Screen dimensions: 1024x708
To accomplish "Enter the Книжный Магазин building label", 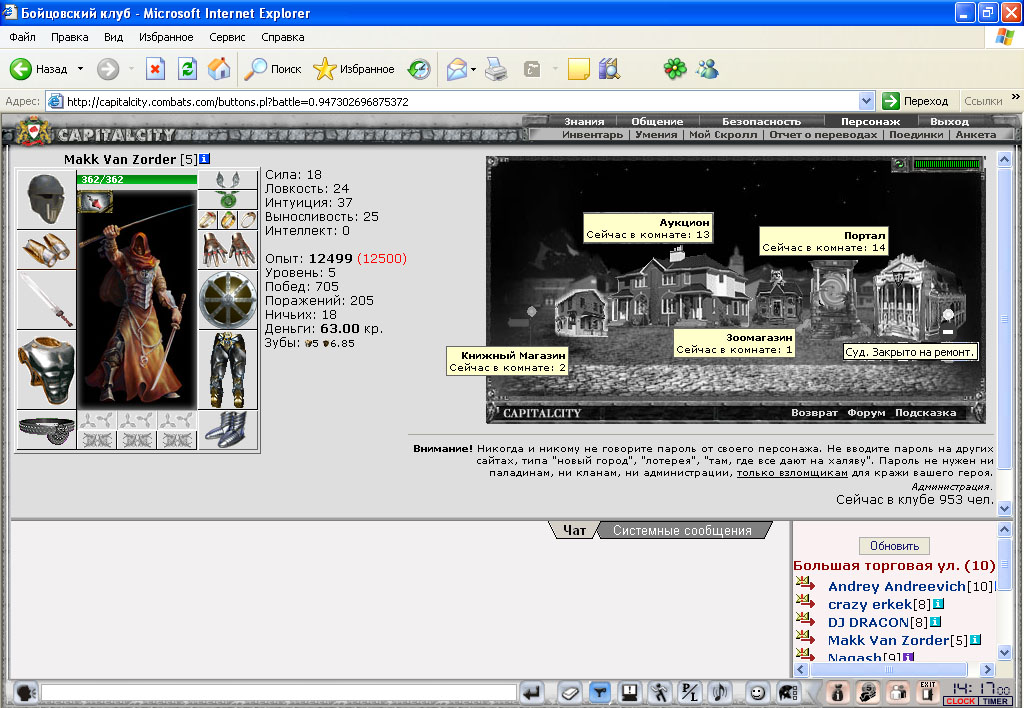I will point(507,361).
